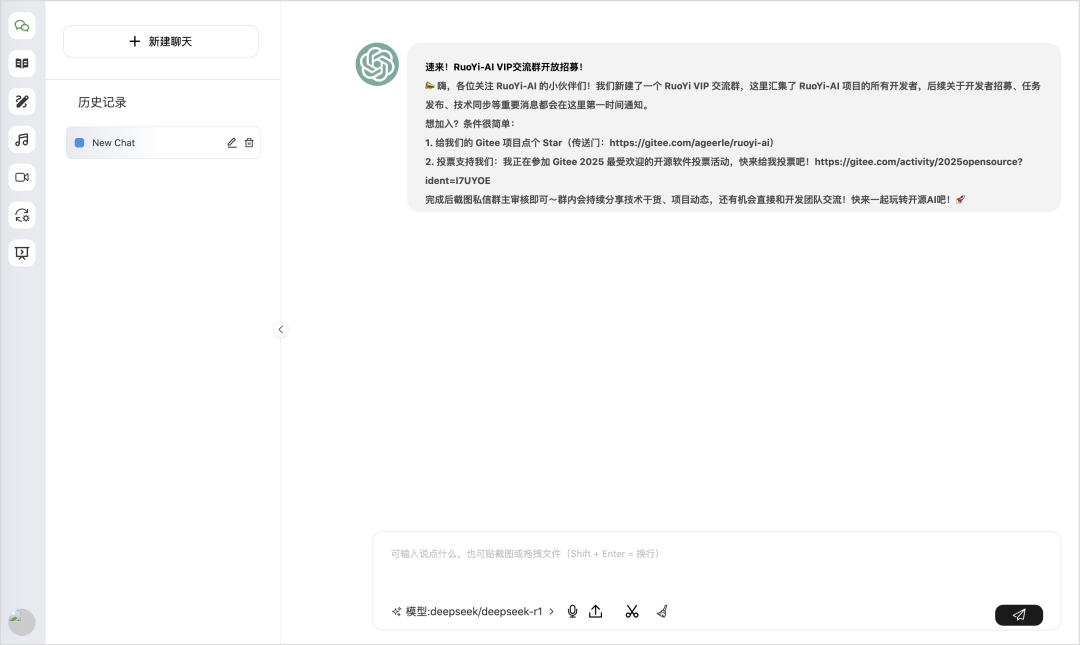Image resolution: width=1080 pixels, height=645 pixels.
Task: Open the Gitee 2025opensource voting link
Action: pos(723,171)
